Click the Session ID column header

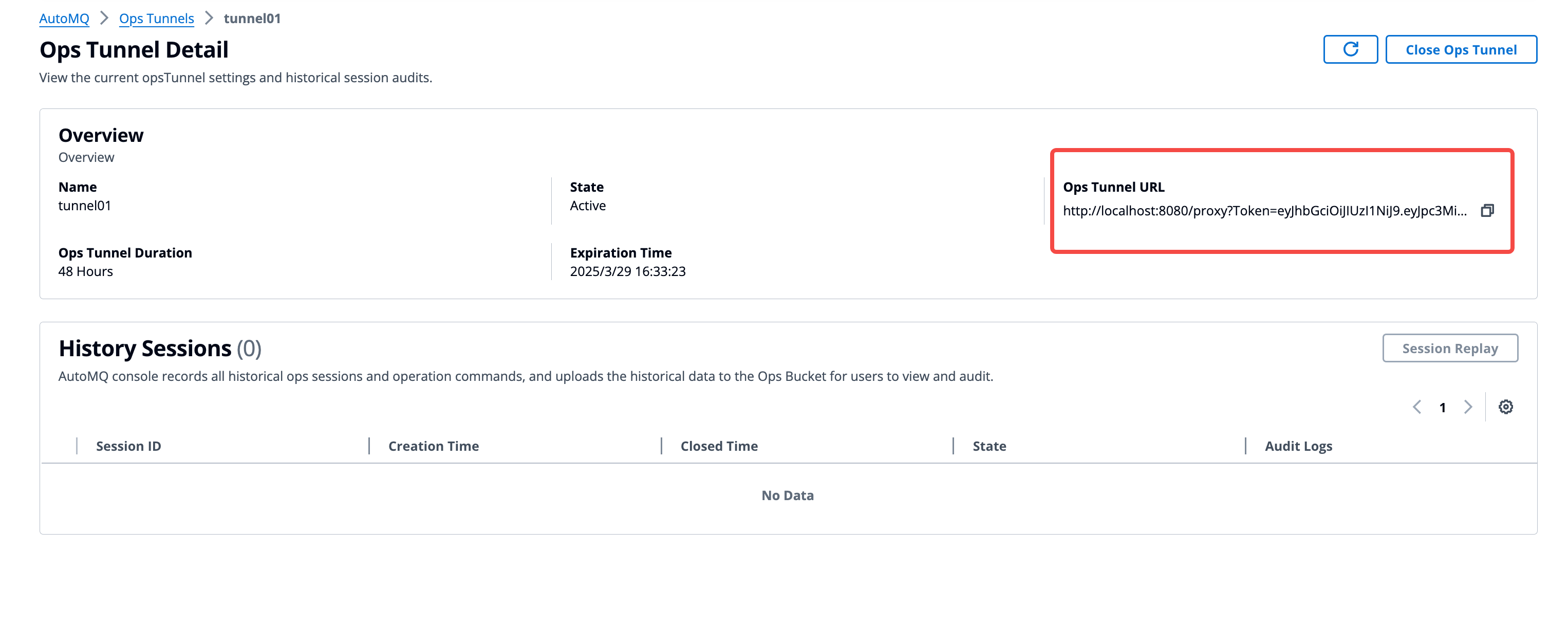[128, 446]
